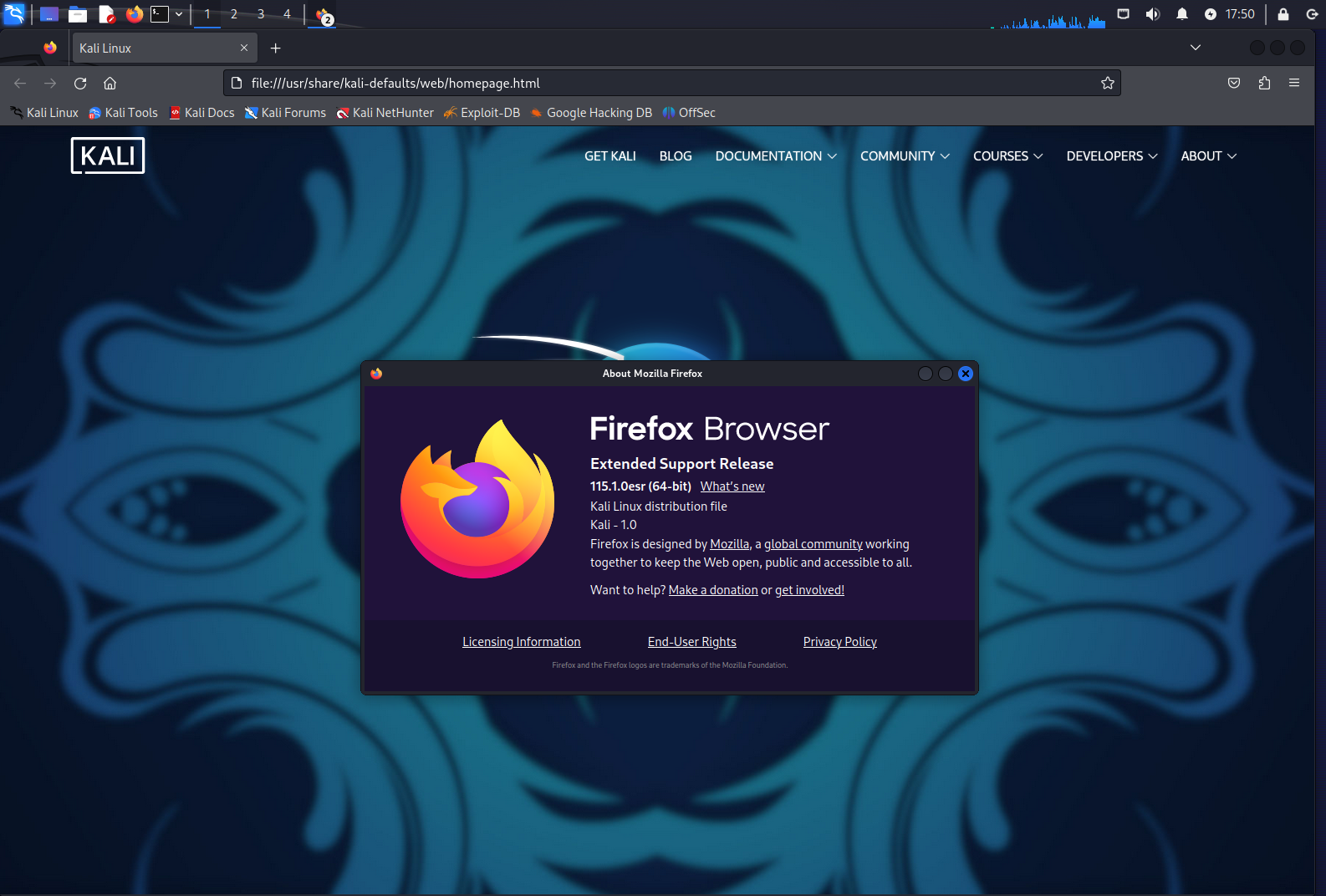The height and width of the screenshot is (896, 1326).
Task: Switch to workspace 2
Action: coord(234,14)
